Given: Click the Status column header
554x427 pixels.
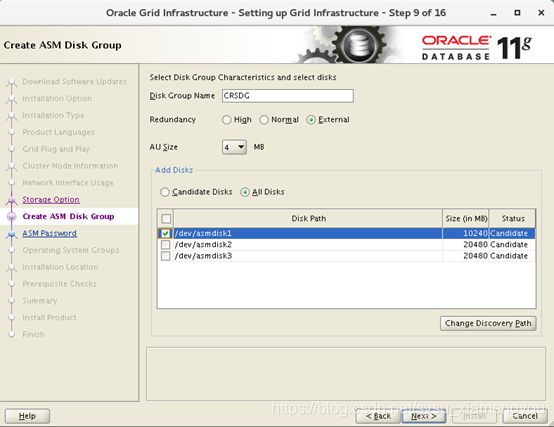Looking at the screenshot, I should point(513,219).
